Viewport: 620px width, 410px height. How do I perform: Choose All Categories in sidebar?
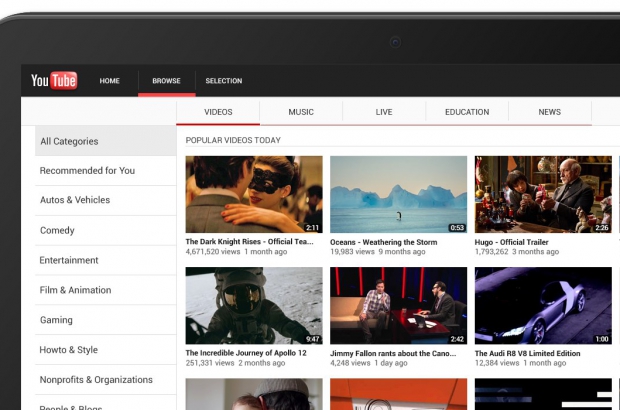click(x=106, y=141)
